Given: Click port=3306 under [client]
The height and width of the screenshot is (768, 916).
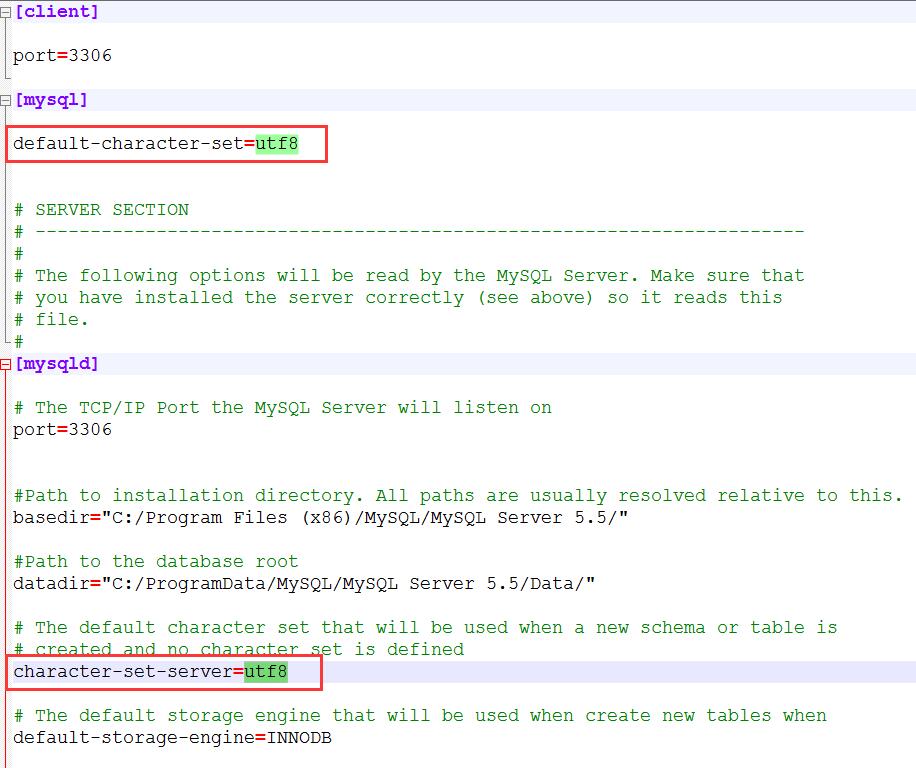Looking at the screenshot, I should (63, 56).
